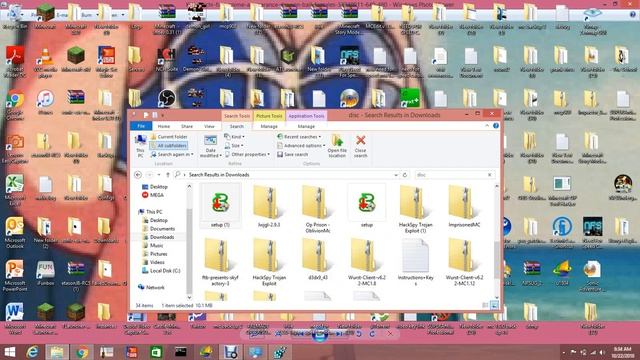The height and width of the screenshot is (360, 640).
Task: Open Manage tab under Application Tools
Action: click(x=306, y=126)
